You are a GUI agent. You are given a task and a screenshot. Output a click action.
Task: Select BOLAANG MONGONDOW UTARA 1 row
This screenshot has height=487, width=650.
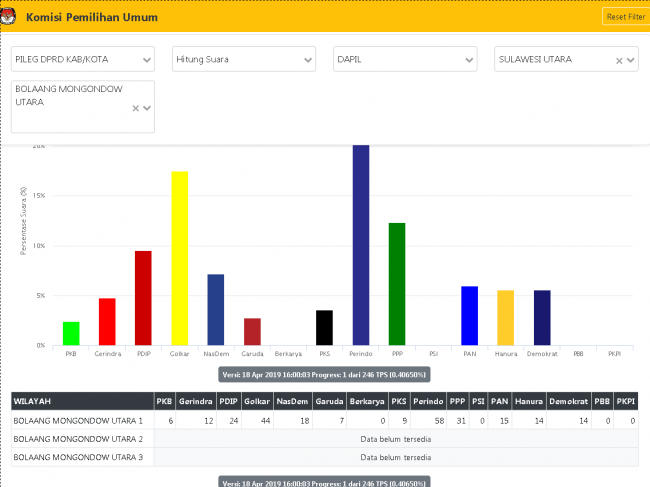click(x=78, y=421)
